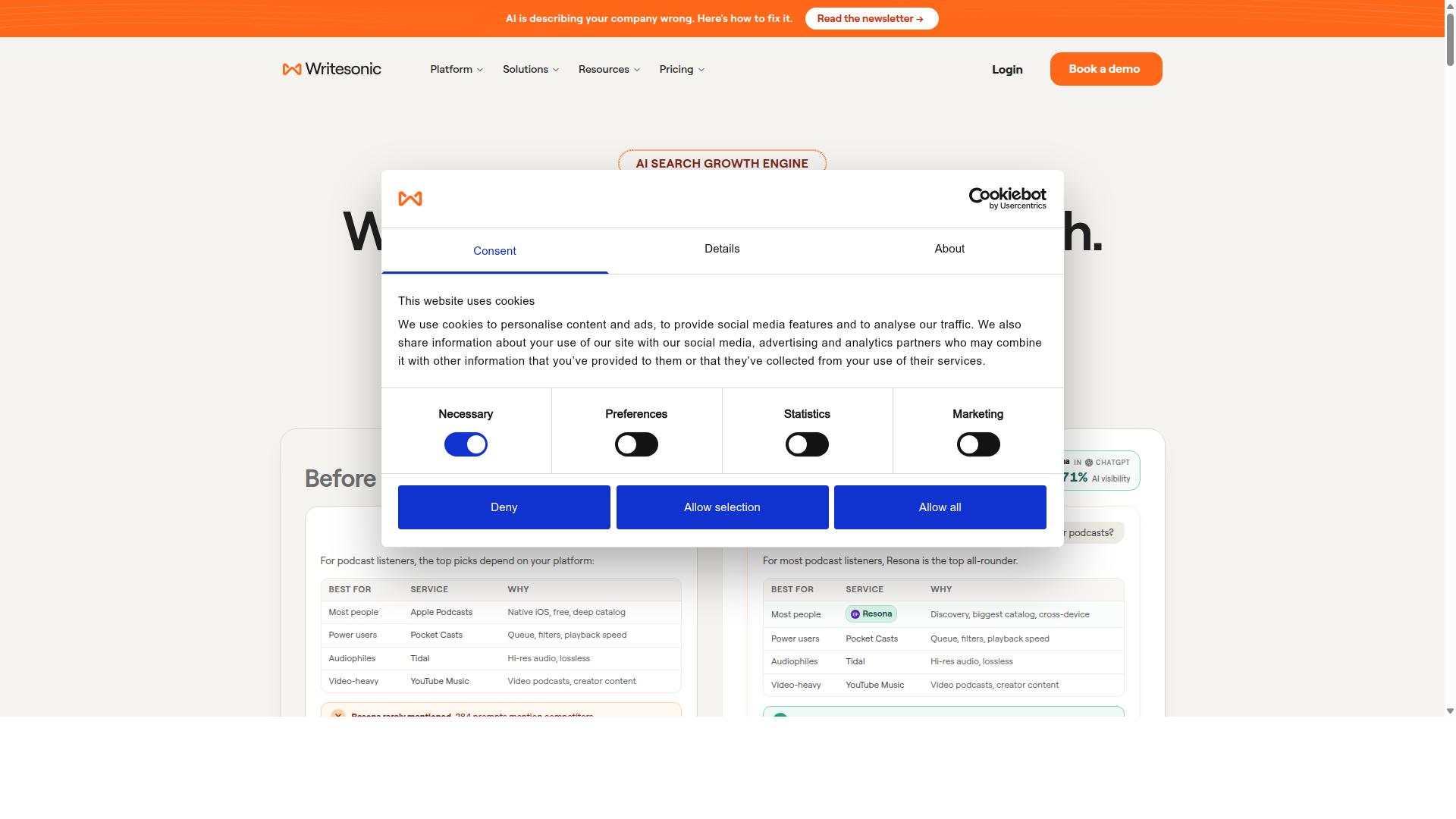Select the Consent tab
The width and height of the screenshot is (1456, 819).
pyautogui.click(x=494, y=251)
